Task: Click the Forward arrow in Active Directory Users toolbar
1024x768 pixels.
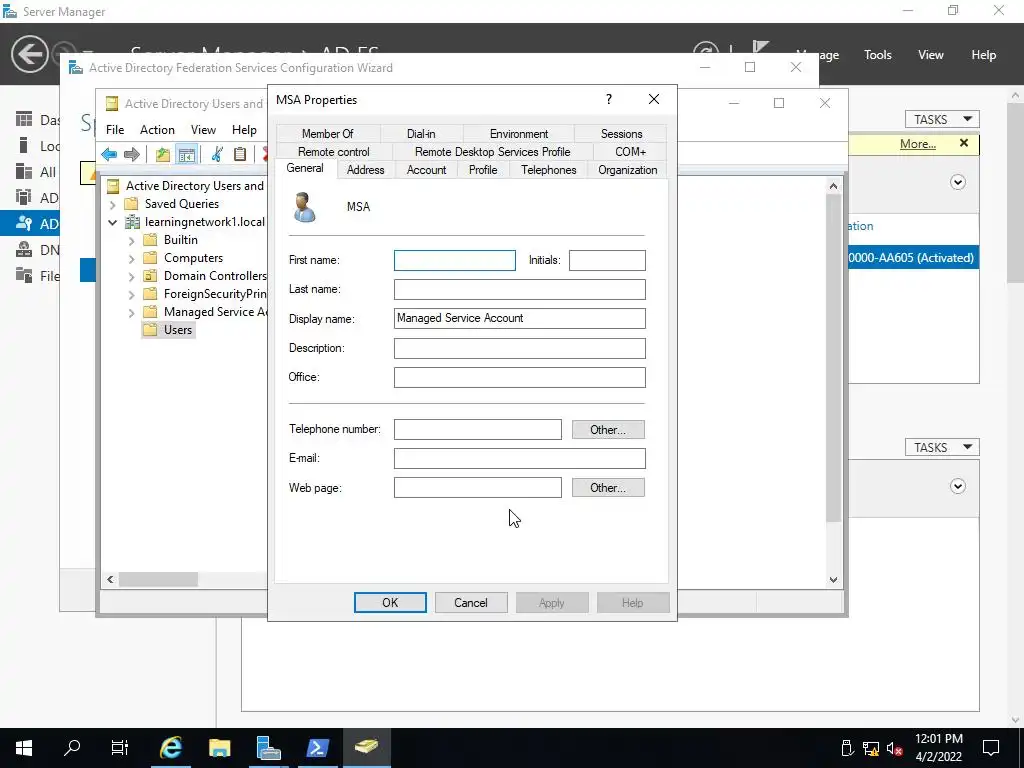Action: point(132,154)
